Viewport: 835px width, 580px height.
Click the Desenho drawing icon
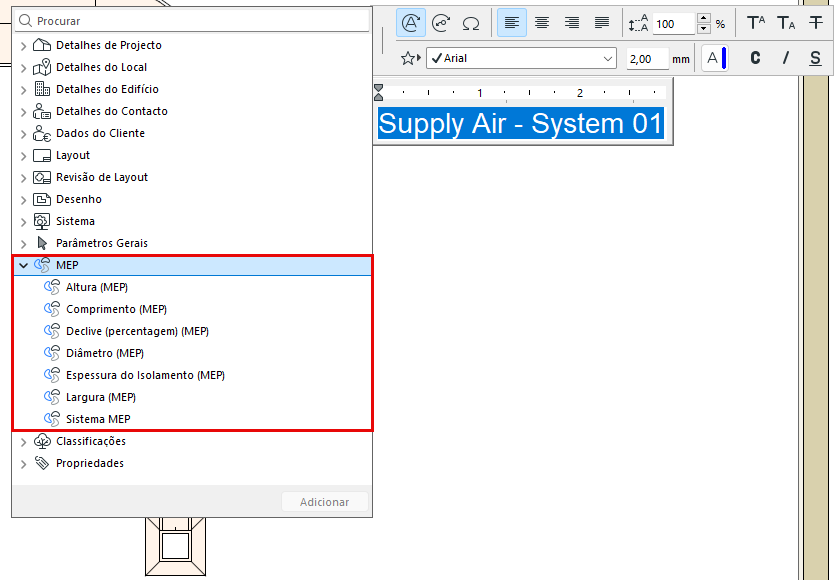(42, 199)
